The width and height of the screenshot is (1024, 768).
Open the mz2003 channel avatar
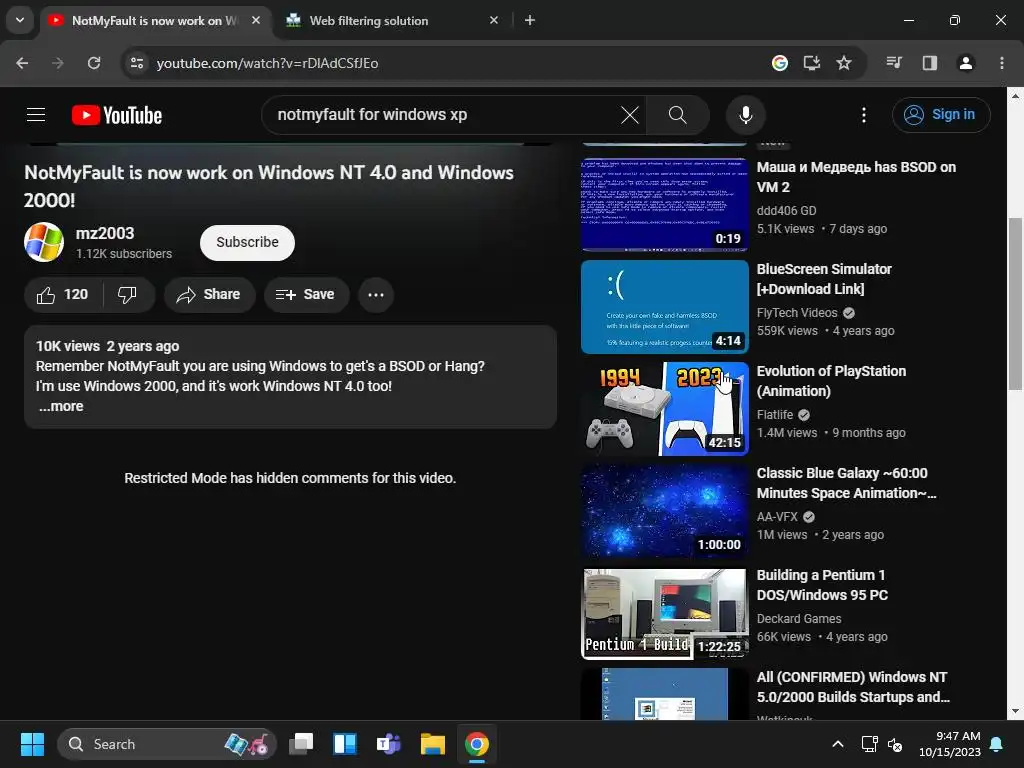[44, 242]
